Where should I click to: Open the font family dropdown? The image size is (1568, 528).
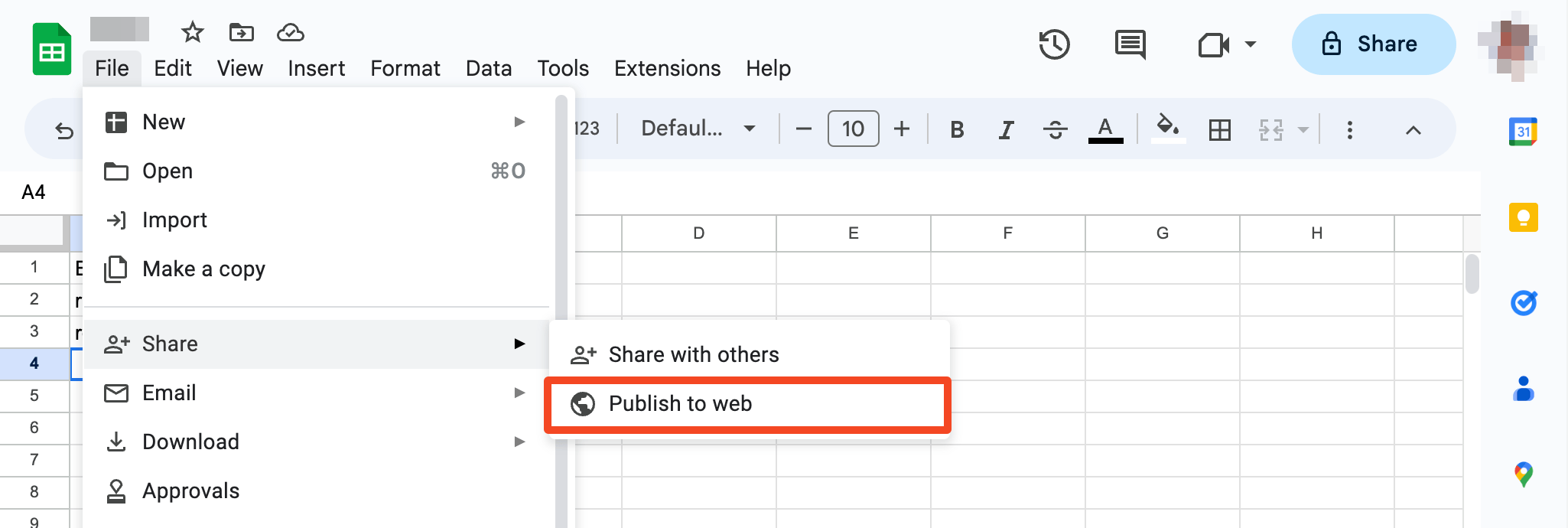698,129
